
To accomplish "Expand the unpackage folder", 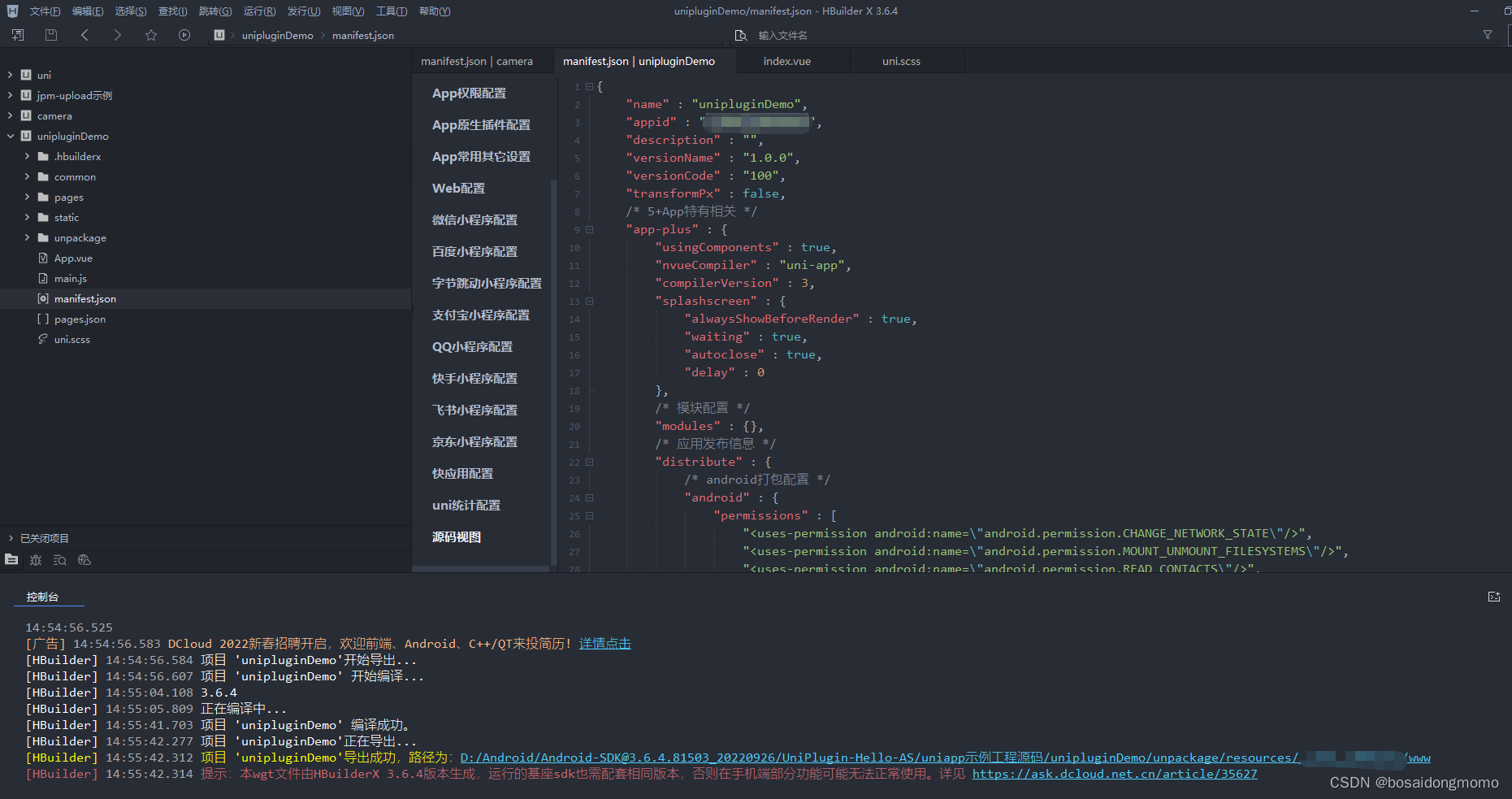I will [27, 237].
